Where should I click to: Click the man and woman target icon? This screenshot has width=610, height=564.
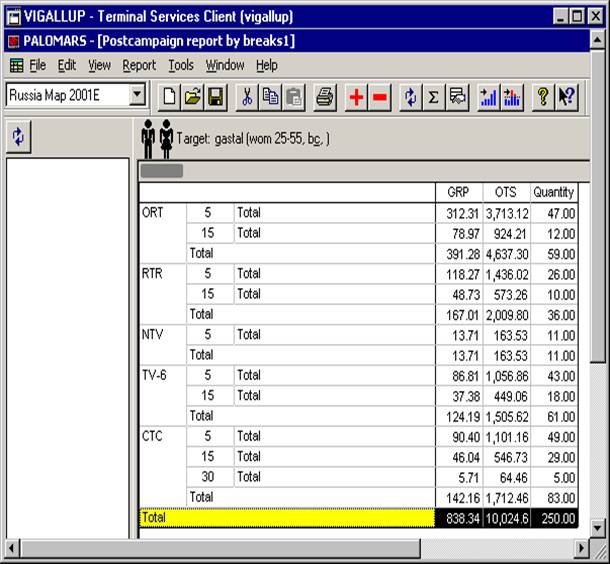pos(157,139)
